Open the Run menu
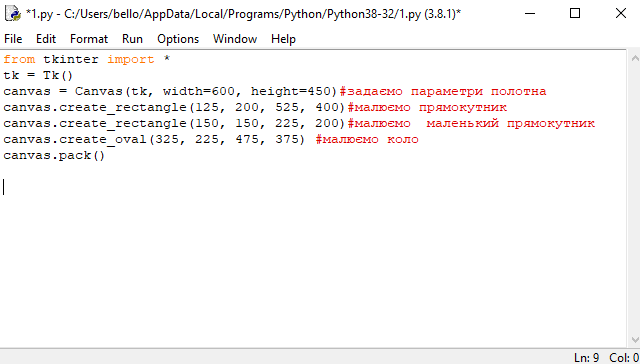The width and height of the screenshot is (640, 364). (x=132, y=39)
